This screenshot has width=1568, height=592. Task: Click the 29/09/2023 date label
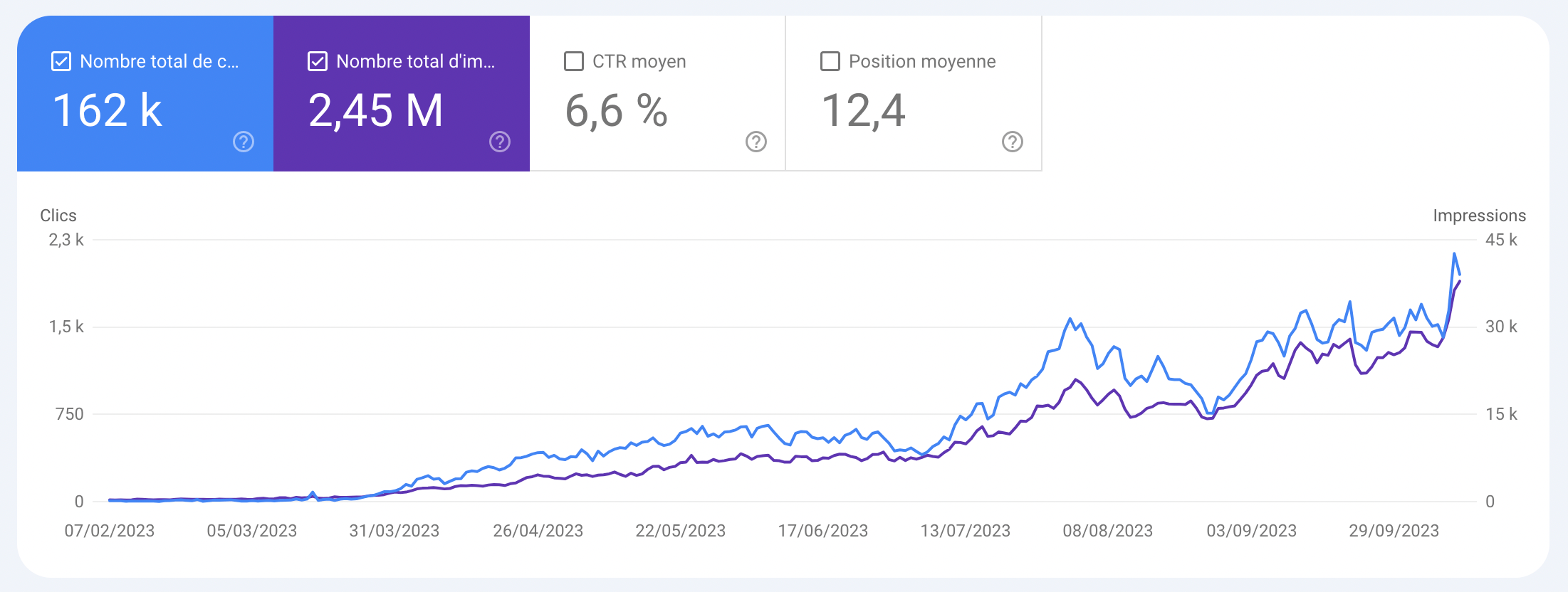(1394, 531)
